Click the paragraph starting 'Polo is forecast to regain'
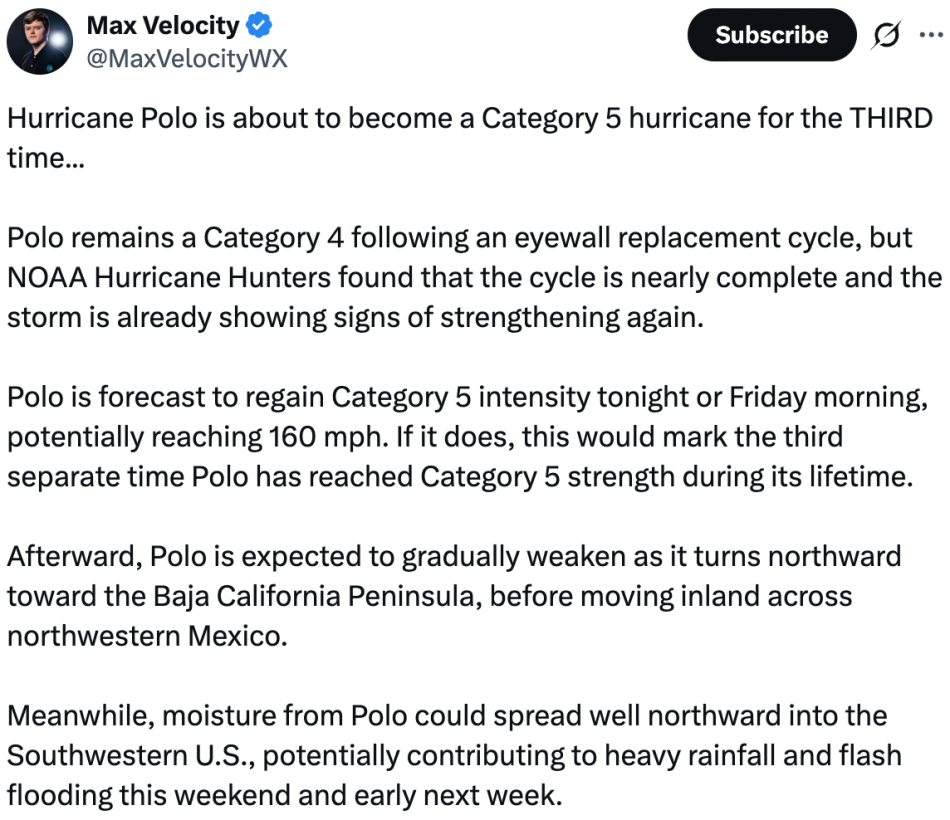 point(468,437)
